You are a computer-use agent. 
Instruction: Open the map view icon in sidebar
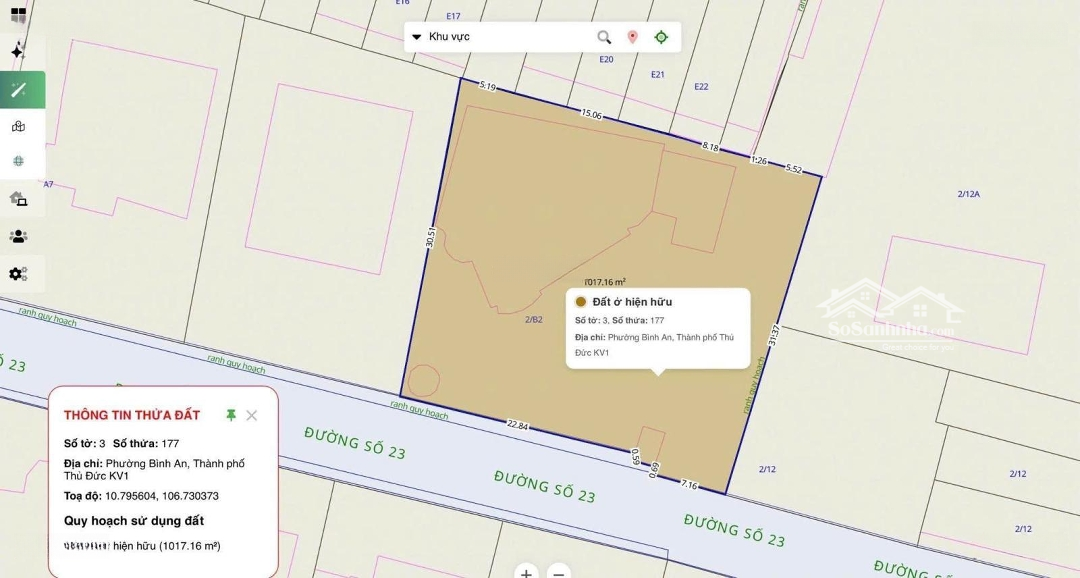[18, 126]
